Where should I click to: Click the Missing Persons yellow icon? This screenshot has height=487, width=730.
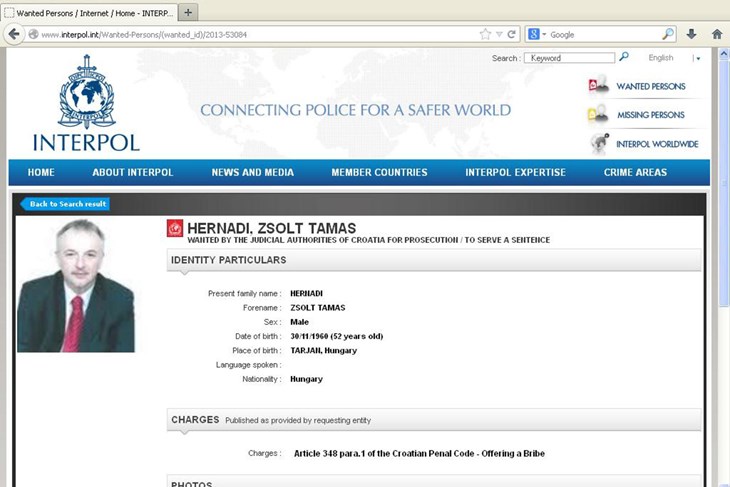pyautogui.click(x=598, y=114)
